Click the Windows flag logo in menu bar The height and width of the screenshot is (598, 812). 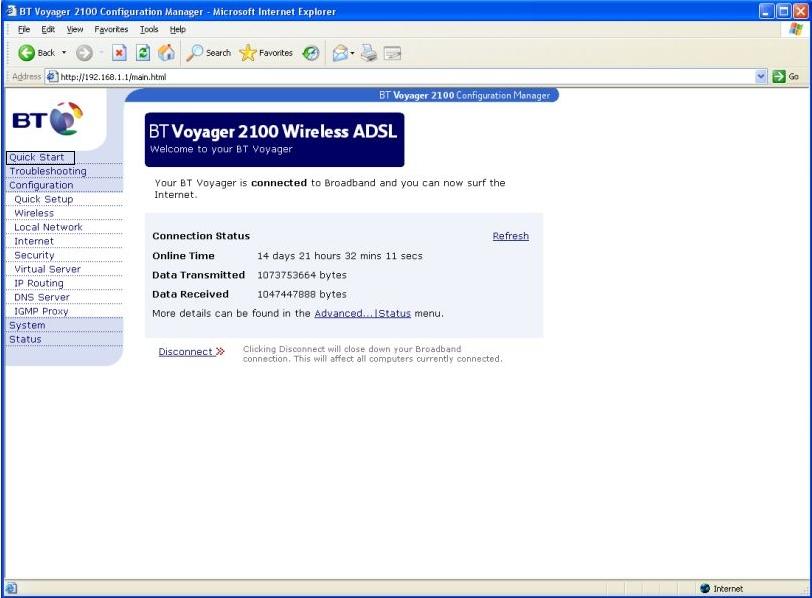(x=795, y=30)
